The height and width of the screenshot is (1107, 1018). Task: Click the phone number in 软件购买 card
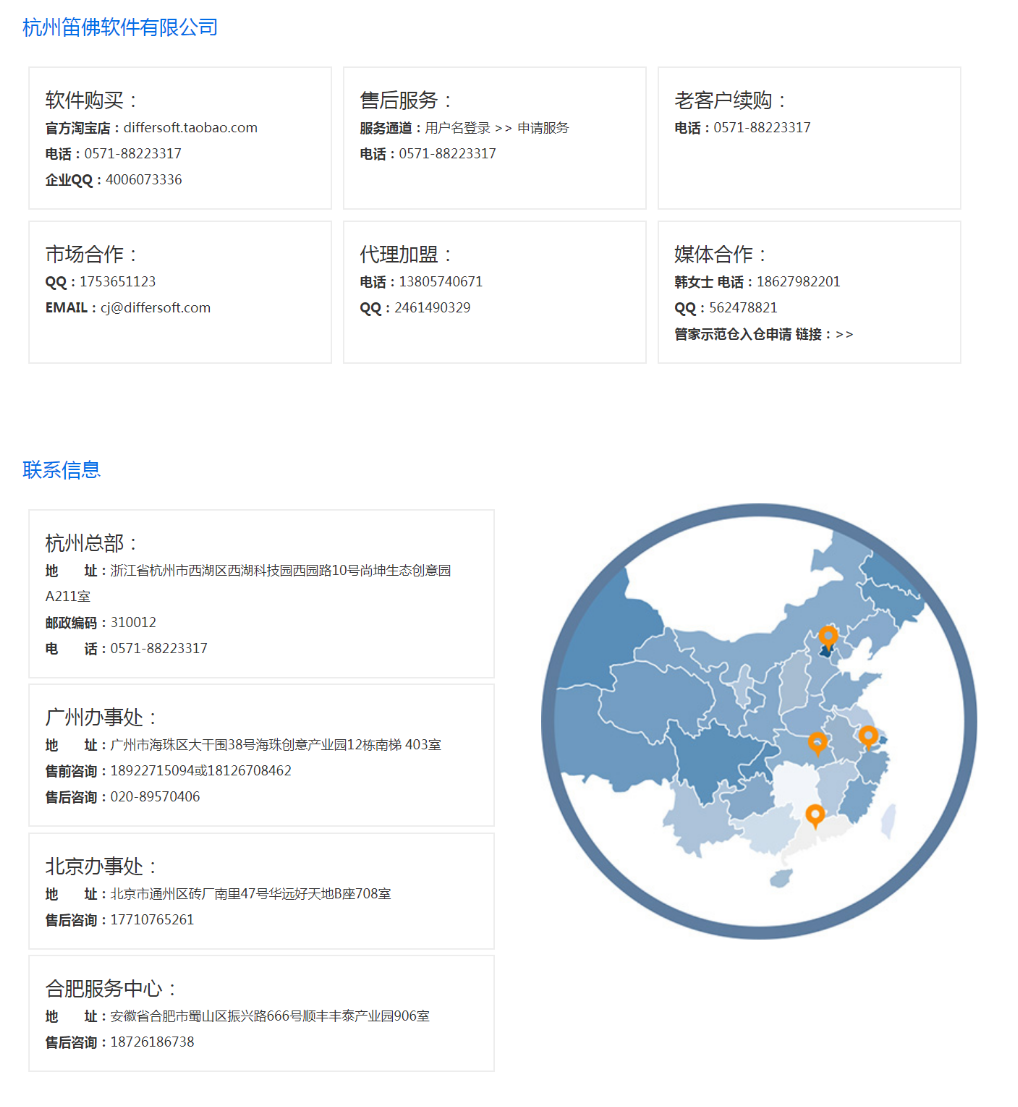(x=133, y=154)
